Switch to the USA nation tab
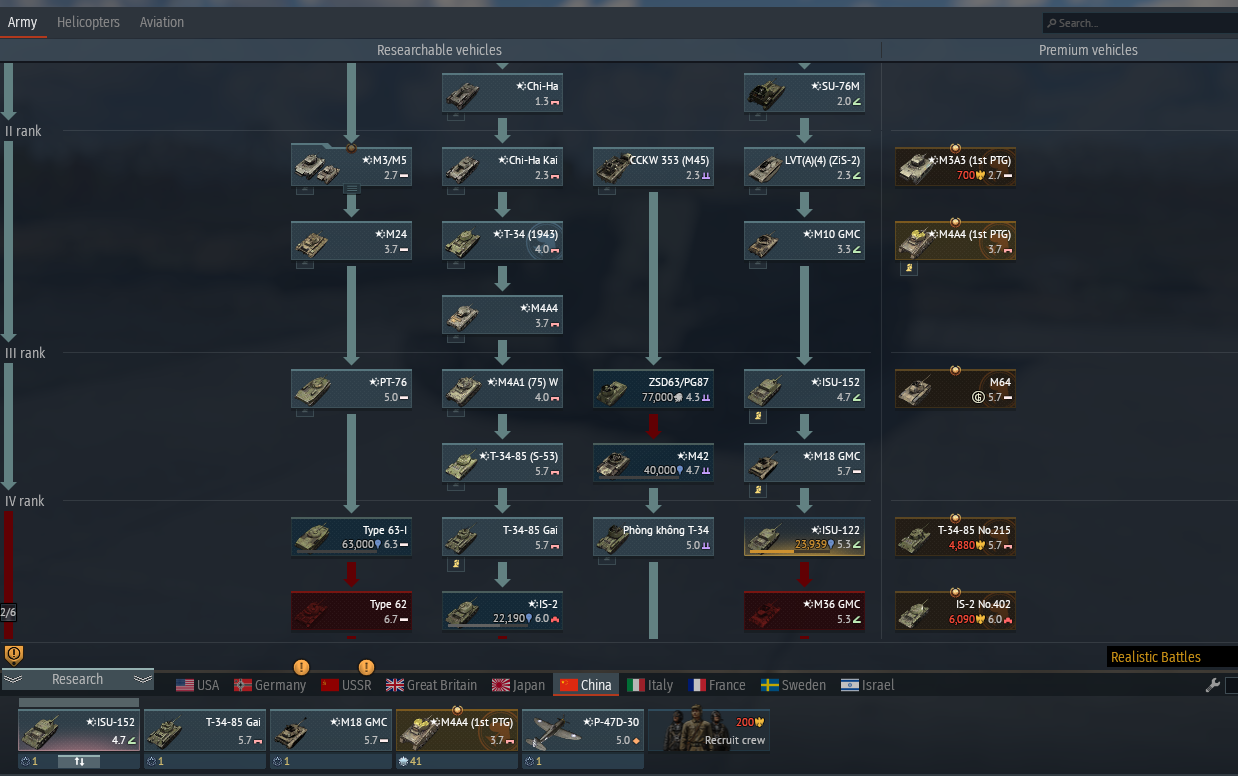 pos(197,685)
